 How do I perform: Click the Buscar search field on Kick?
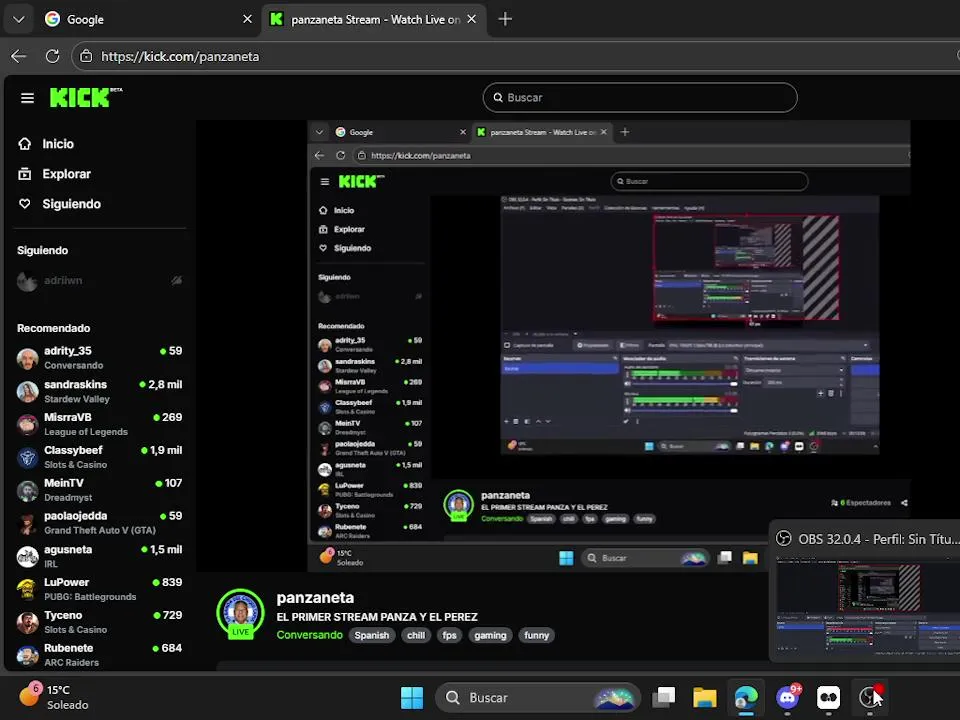[x=640, y=97]
